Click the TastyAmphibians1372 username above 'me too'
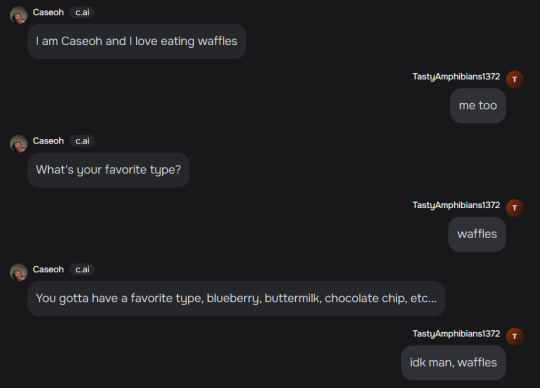540x388 pixels. pyautogui.click(x=456, y=76)
